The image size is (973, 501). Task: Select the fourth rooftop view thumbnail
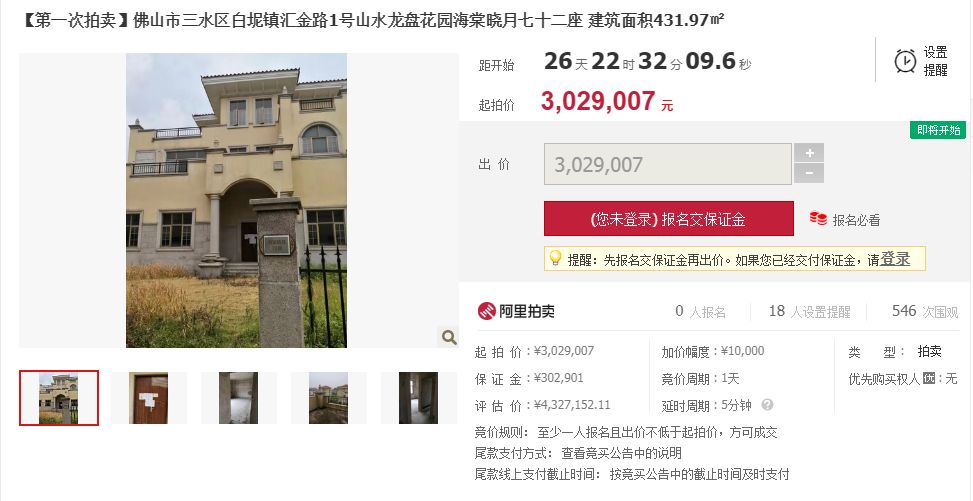point(328,398)
